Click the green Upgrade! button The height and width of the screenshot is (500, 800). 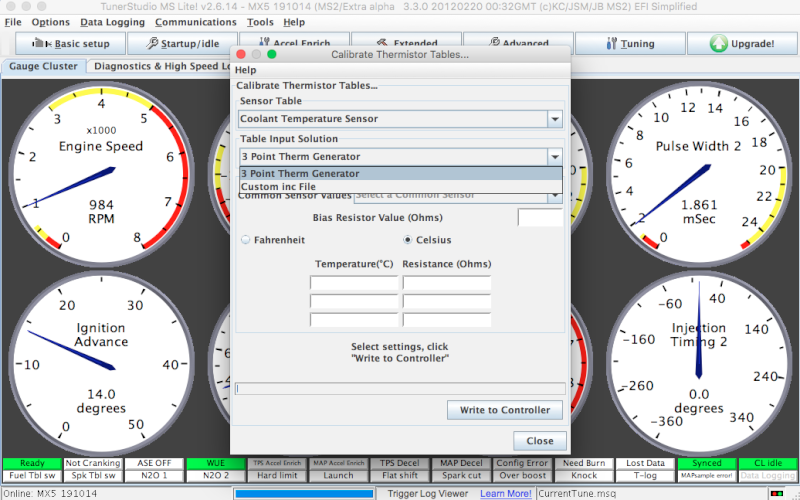[742, 43]
